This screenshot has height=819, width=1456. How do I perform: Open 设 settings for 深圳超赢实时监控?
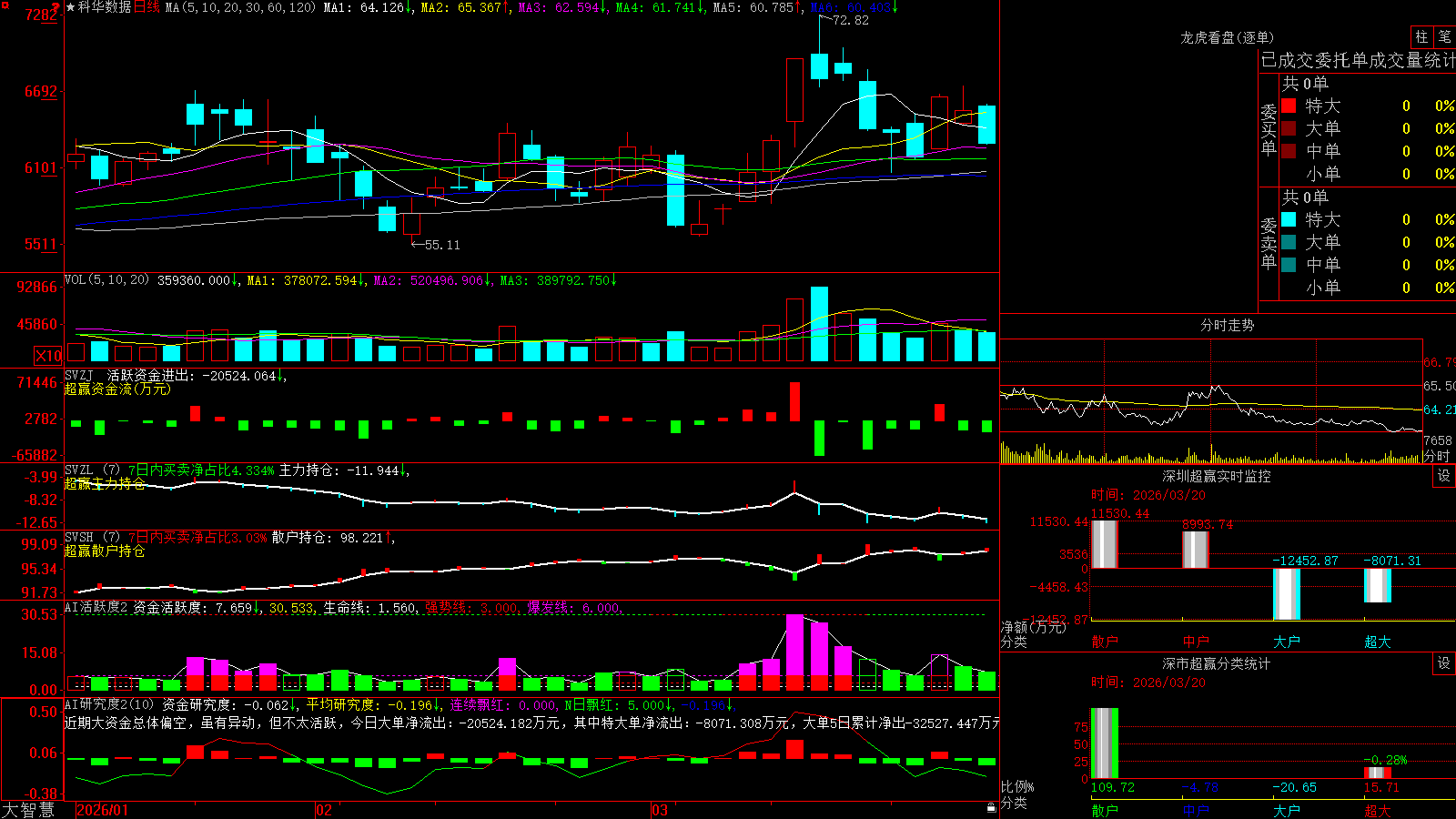click(1444, 476)
